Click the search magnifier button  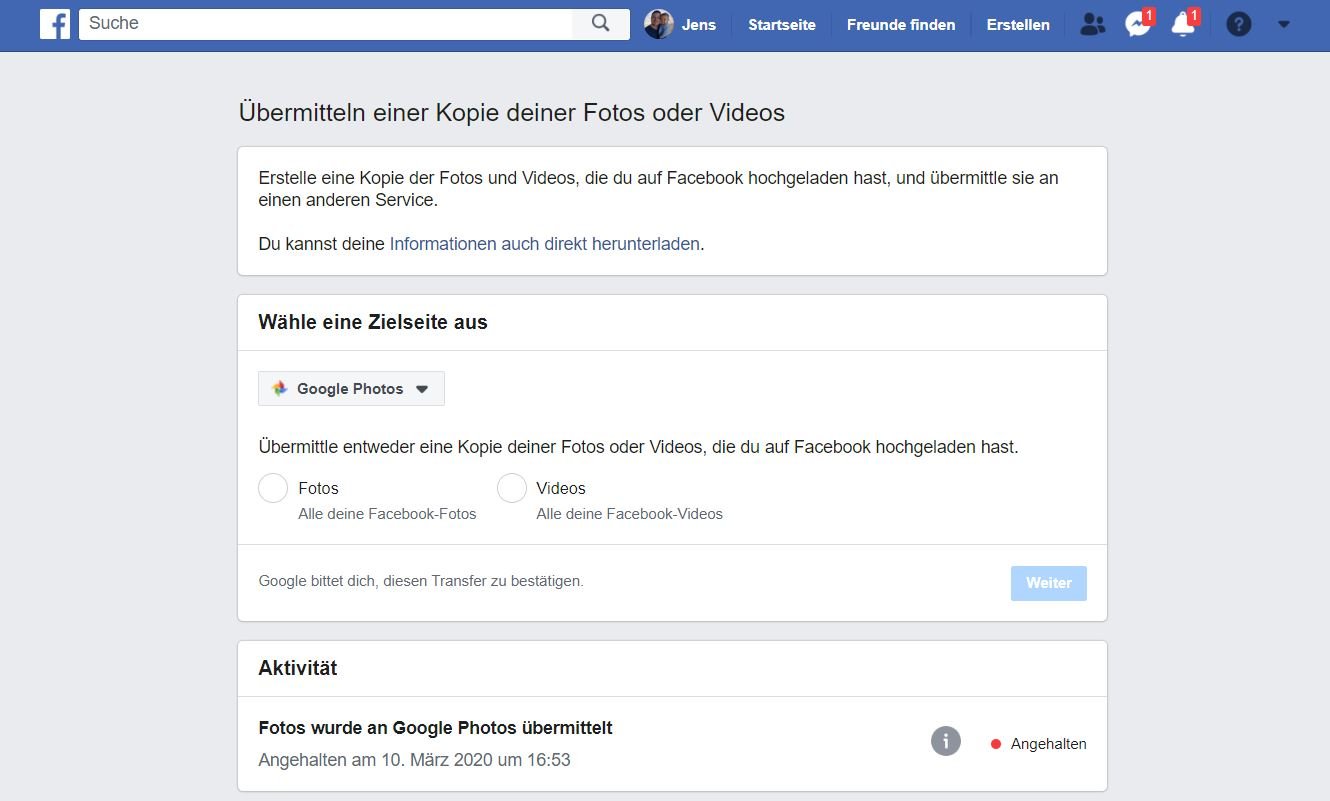[600, 24]
